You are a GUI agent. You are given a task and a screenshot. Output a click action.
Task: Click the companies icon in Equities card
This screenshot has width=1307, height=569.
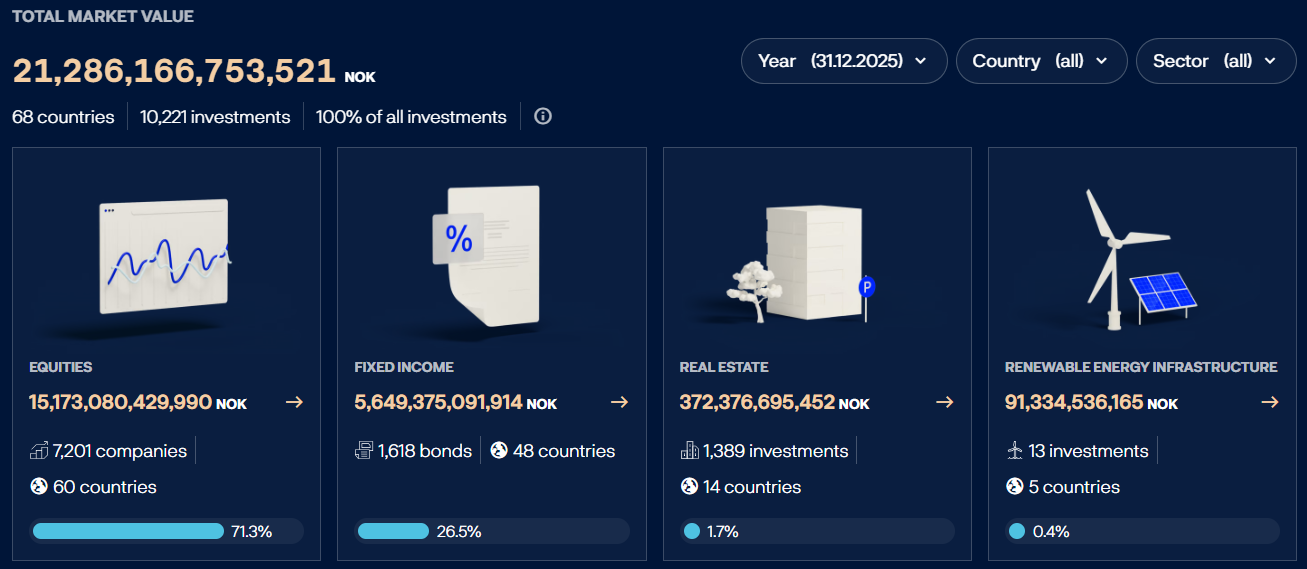(x=39, y=451)
